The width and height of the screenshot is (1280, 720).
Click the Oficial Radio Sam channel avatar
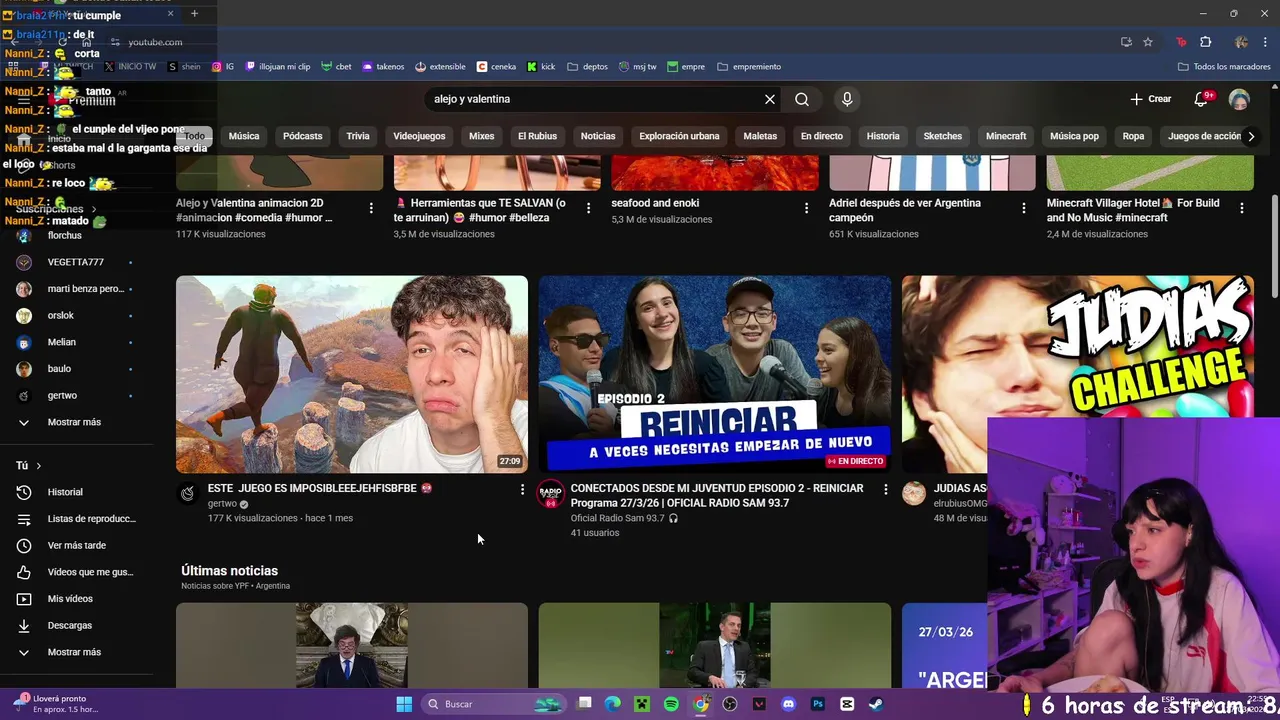551,493
